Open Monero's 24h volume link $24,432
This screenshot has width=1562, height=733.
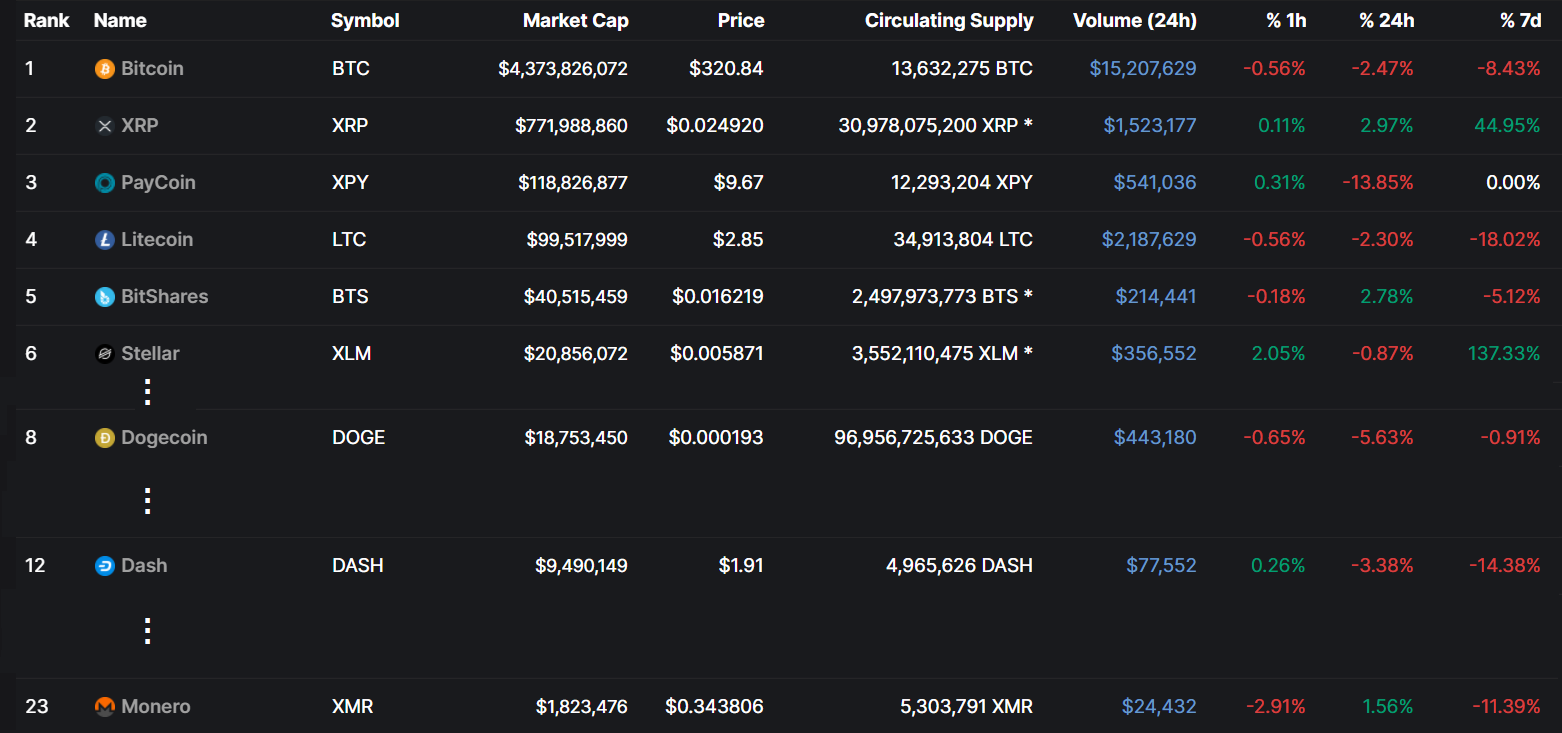[x=1158, y=707]
